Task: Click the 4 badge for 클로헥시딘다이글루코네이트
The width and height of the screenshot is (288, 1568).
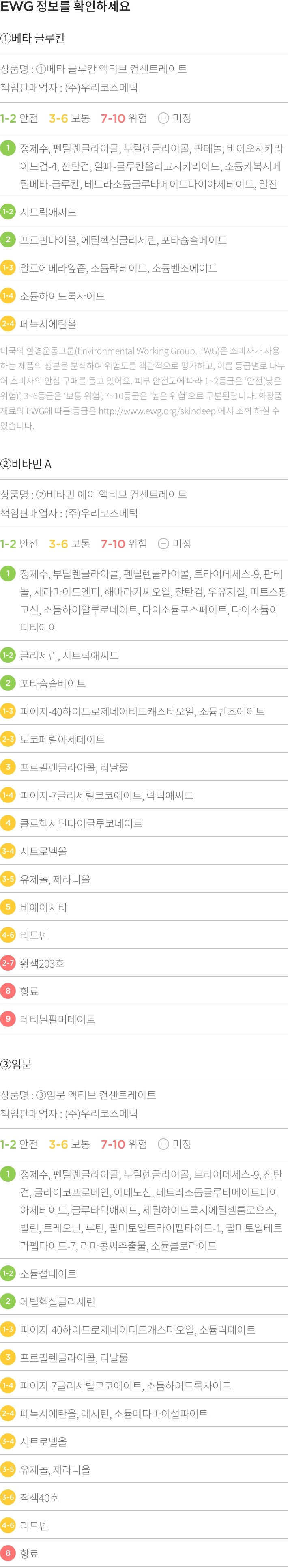Action: (8, 822)
